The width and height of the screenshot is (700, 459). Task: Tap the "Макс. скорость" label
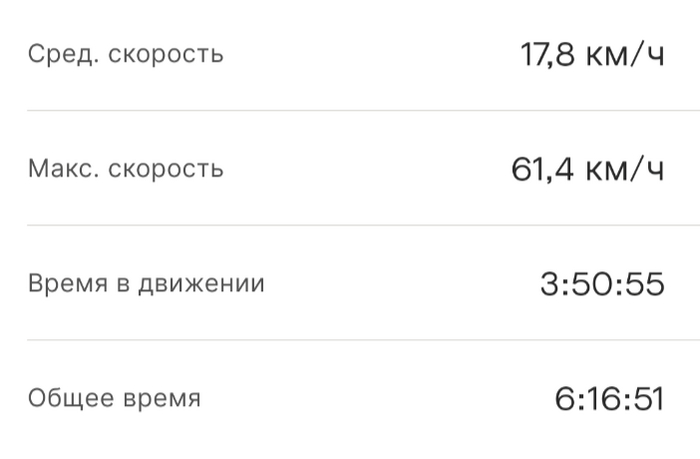(125, 168)
